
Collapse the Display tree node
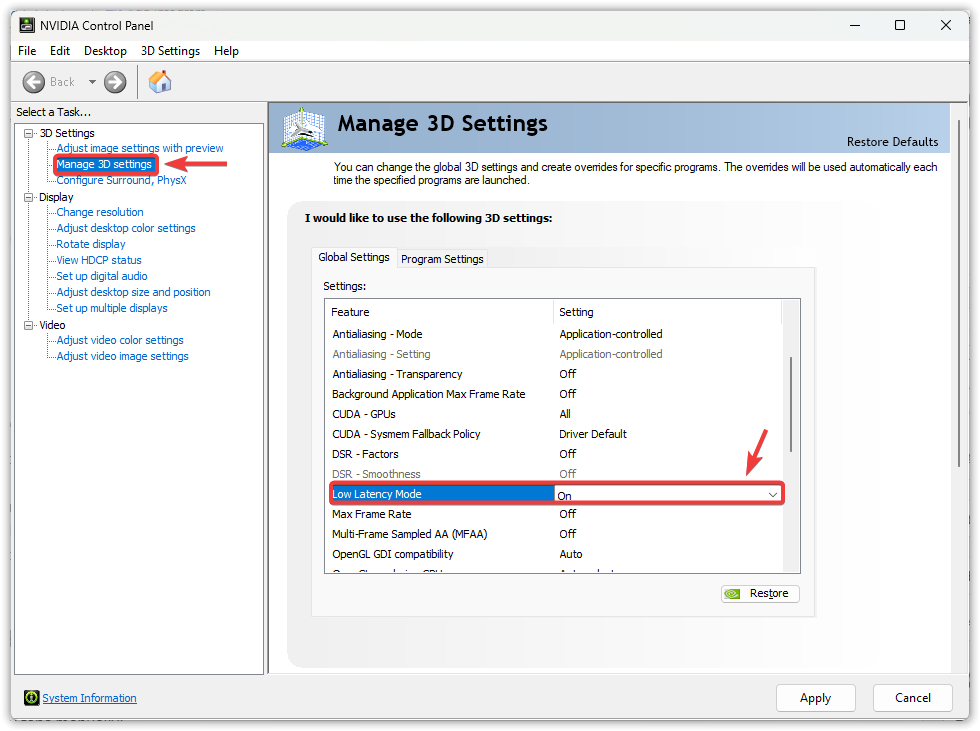click(29, 197)
